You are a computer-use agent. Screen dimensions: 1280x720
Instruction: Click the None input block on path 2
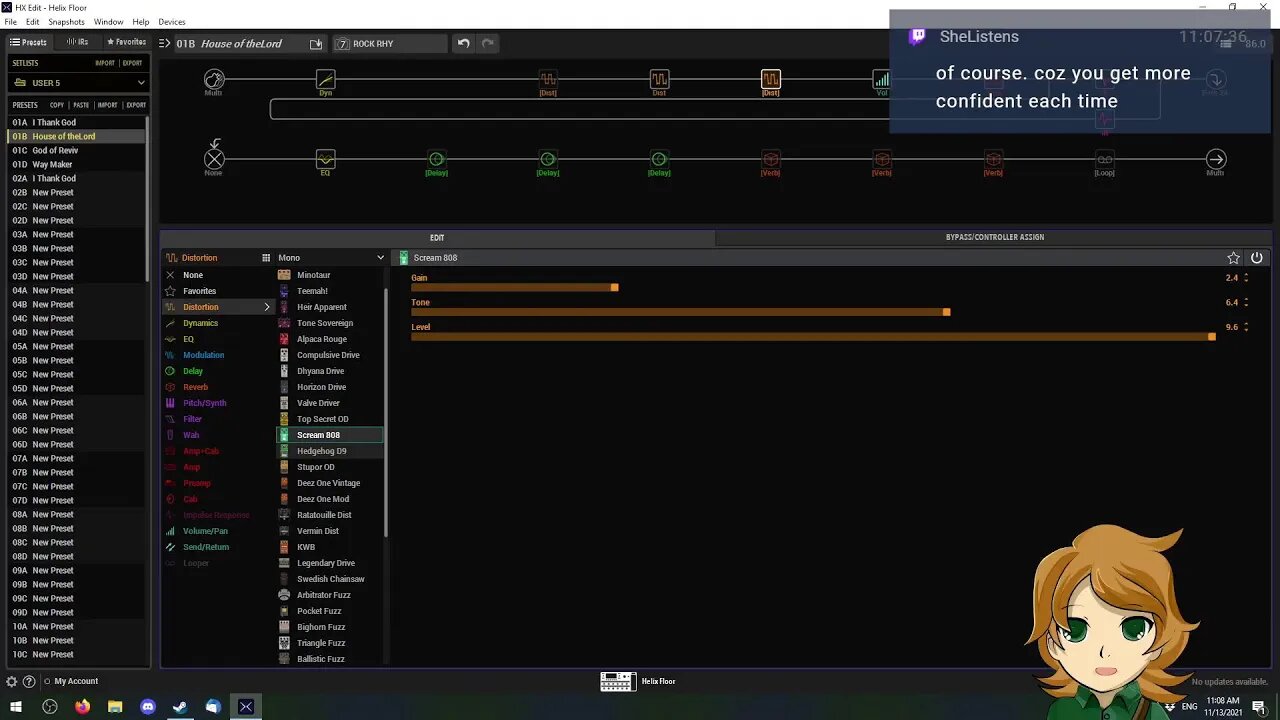tap(214, 159)
